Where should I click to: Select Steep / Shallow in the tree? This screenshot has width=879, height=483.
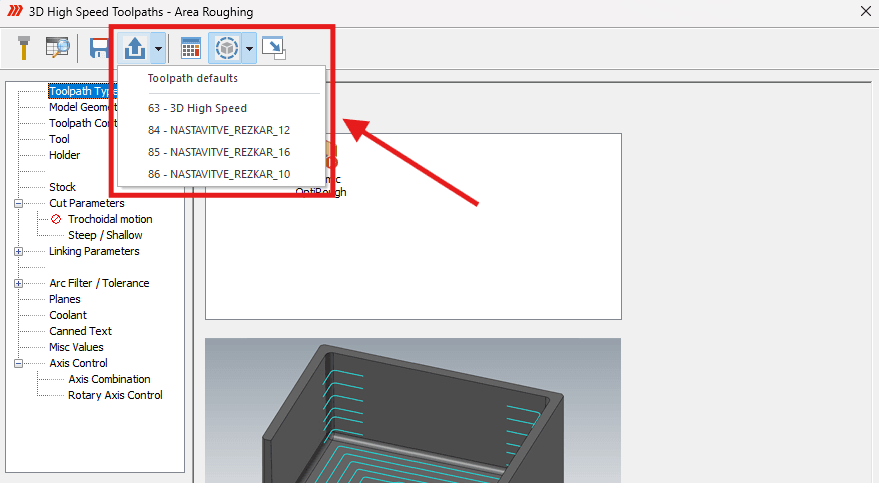[x=105, y=235]
